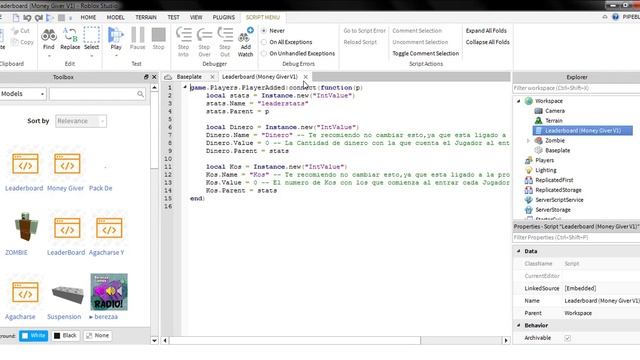Click Expand All Folds
The image size is (640, 360).
(486, 31)
